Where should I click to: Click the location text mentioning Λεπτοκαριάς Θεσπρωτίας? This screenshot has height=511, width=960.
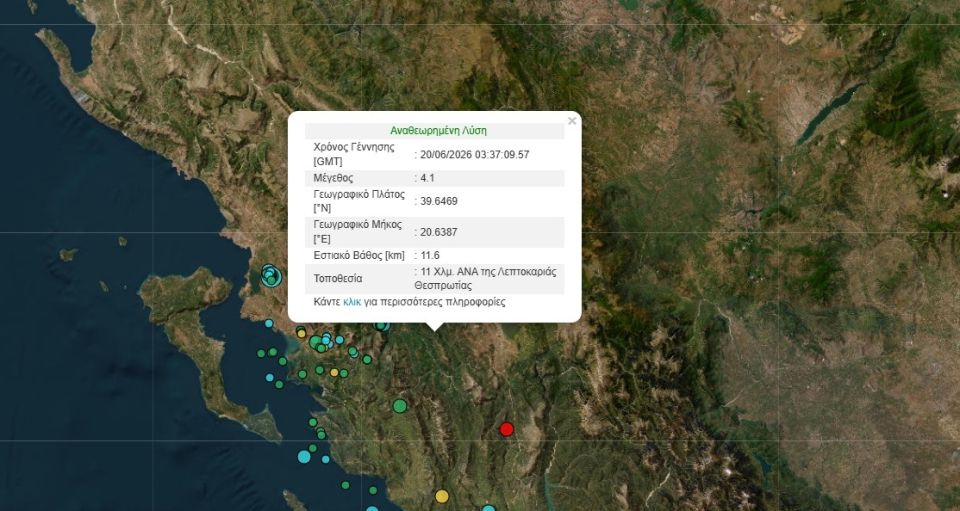pyautogui.click(x=486, y=278)
